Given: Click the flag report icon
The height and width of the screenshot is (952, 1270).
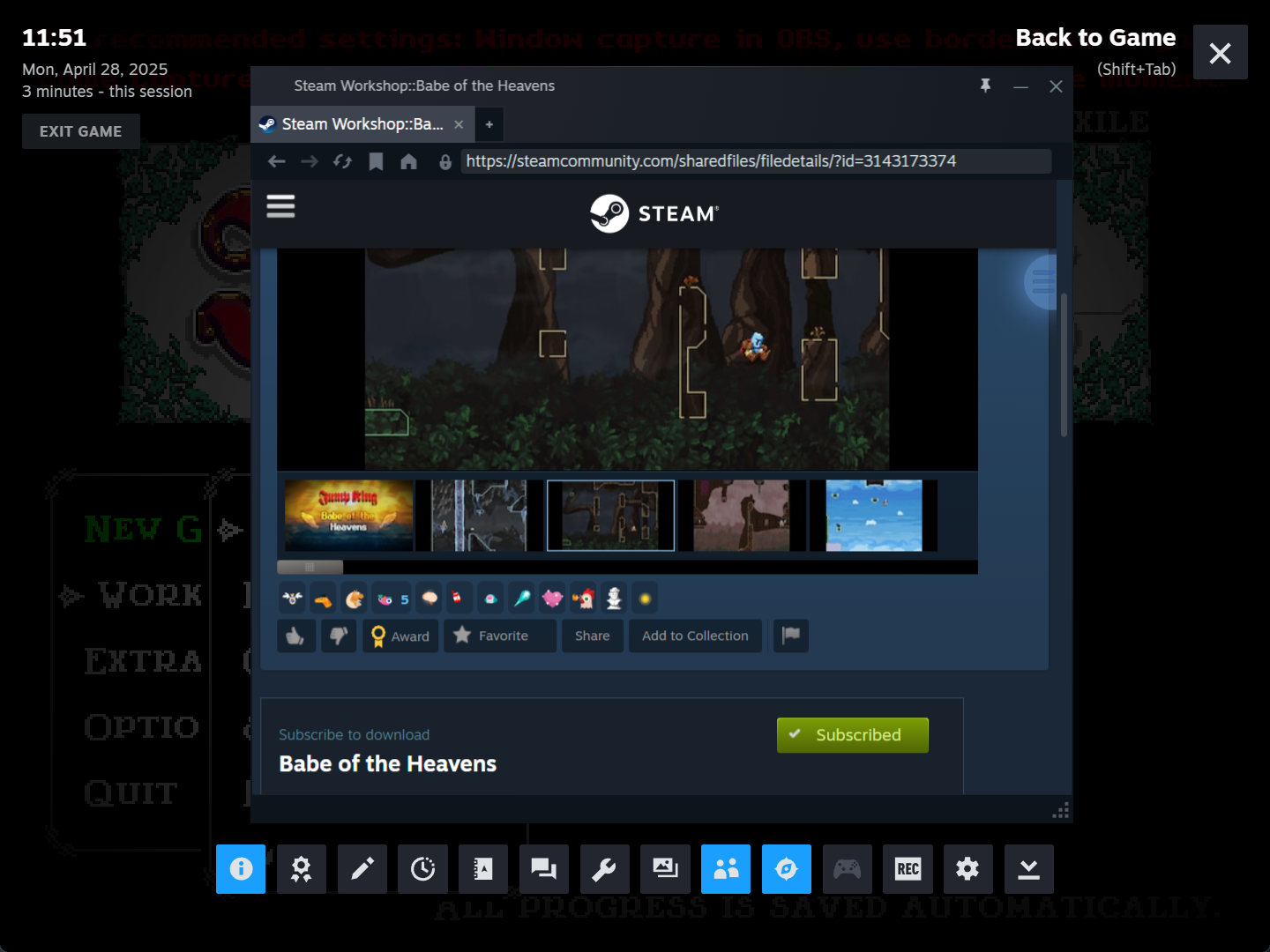Looking at the screenshot, I should 791,636.
